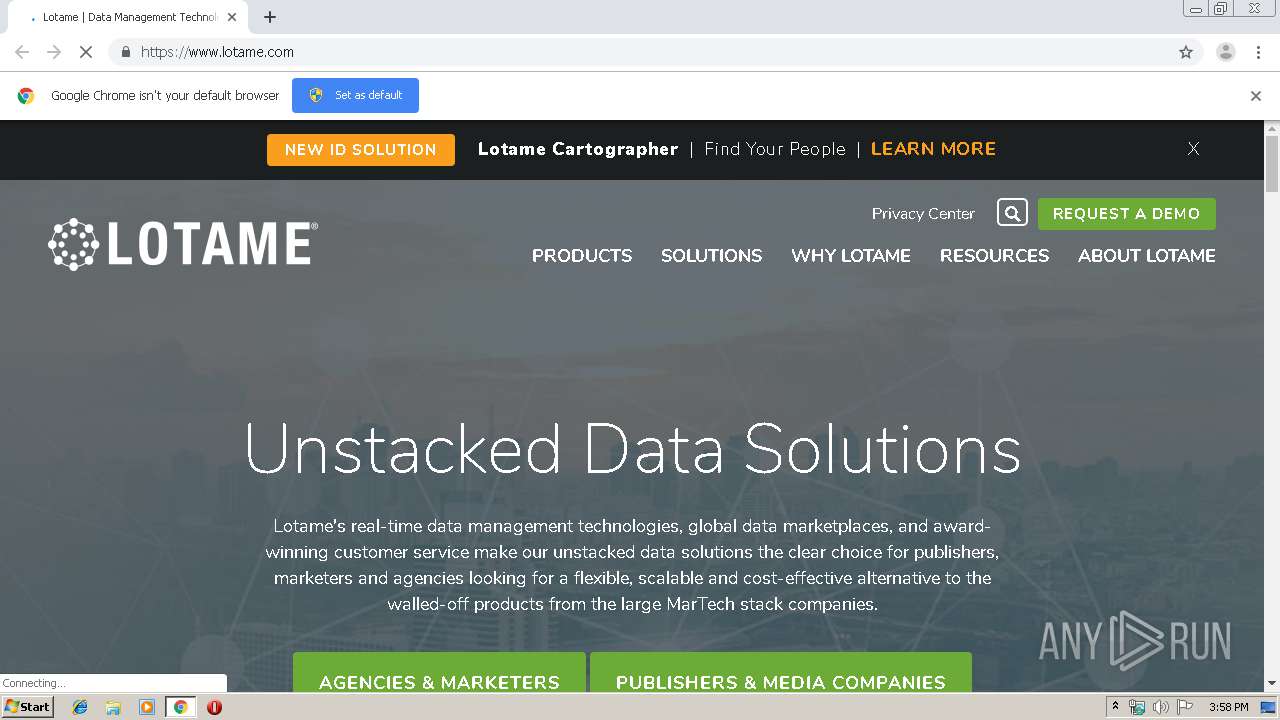Screen dimensions: 1280x720
Task: Close the Lotame Cartographer banner
Action: tap(1193, 149)
